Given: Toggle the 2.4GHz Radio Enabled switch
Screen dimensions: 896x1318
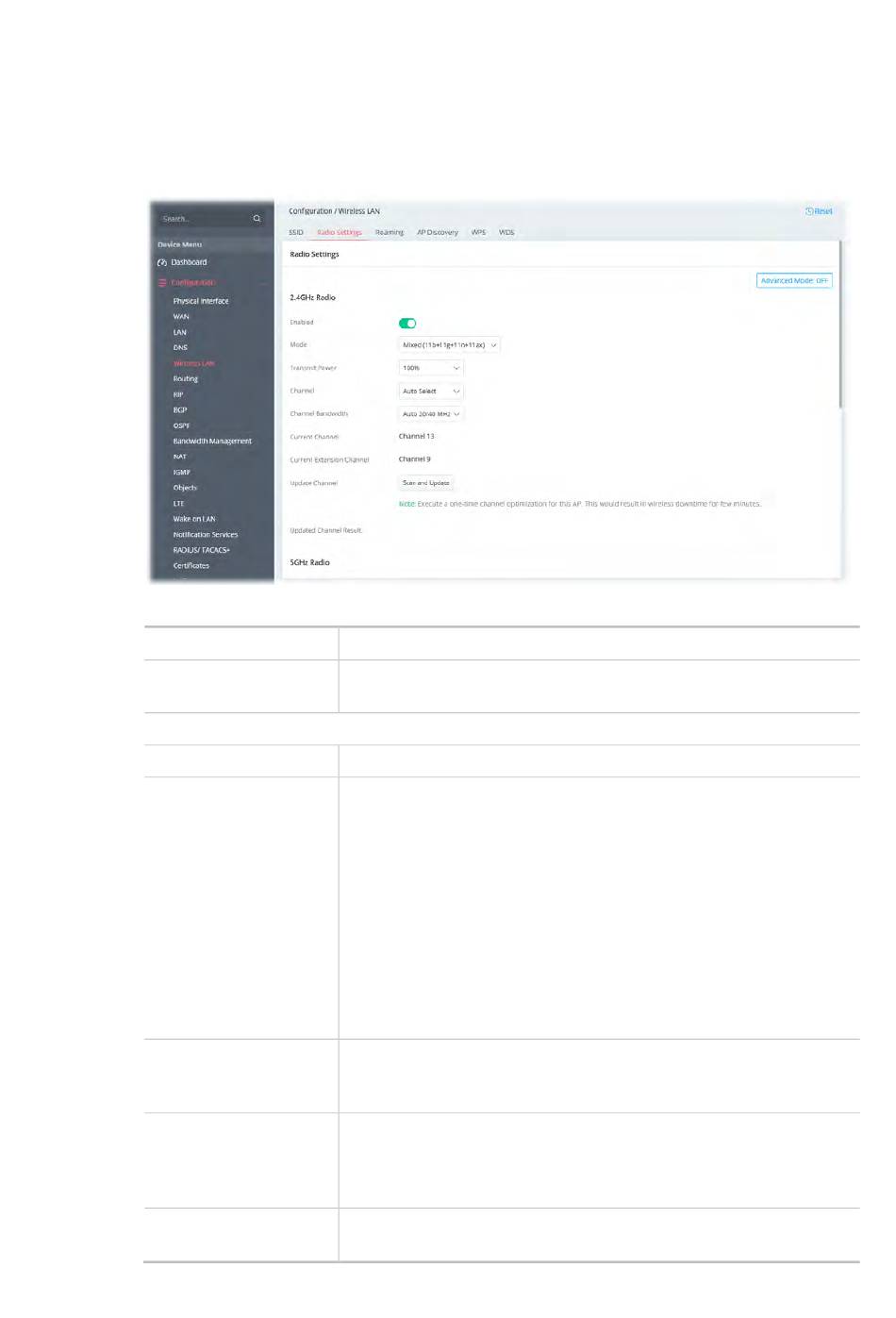Looking at the screenshot, I should (x=407, y=323).
